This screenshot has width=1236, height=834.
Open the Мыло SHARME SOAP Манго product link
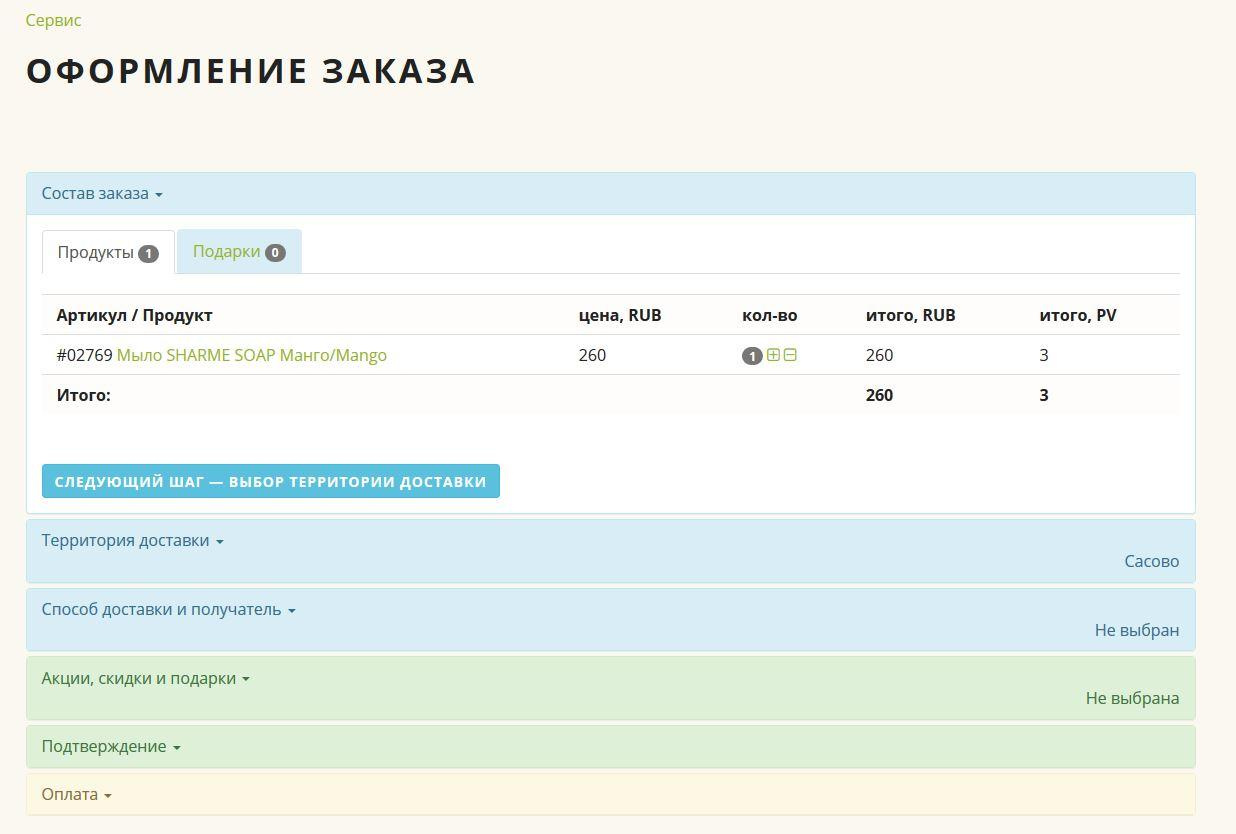(252, 355)
